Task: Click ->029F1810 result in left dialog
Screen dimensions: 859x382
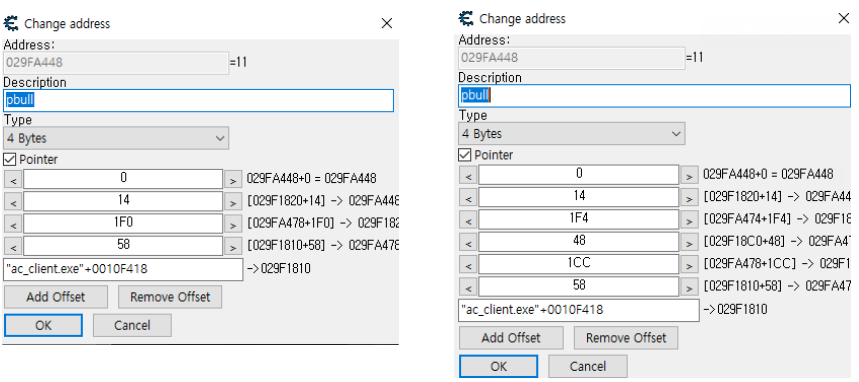Action: click(x=278, y=269)
